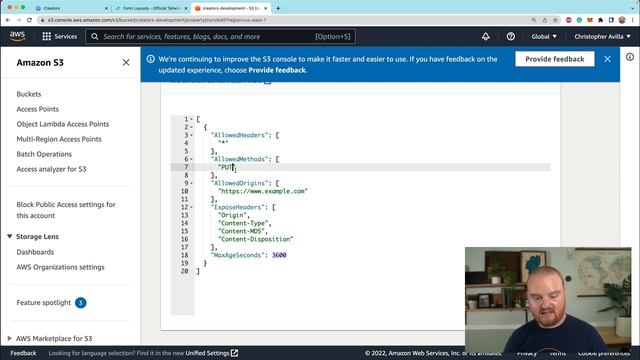Go to Buckets in the sidebar
Viewport: 640px width, 360px height.
(29, 94)
